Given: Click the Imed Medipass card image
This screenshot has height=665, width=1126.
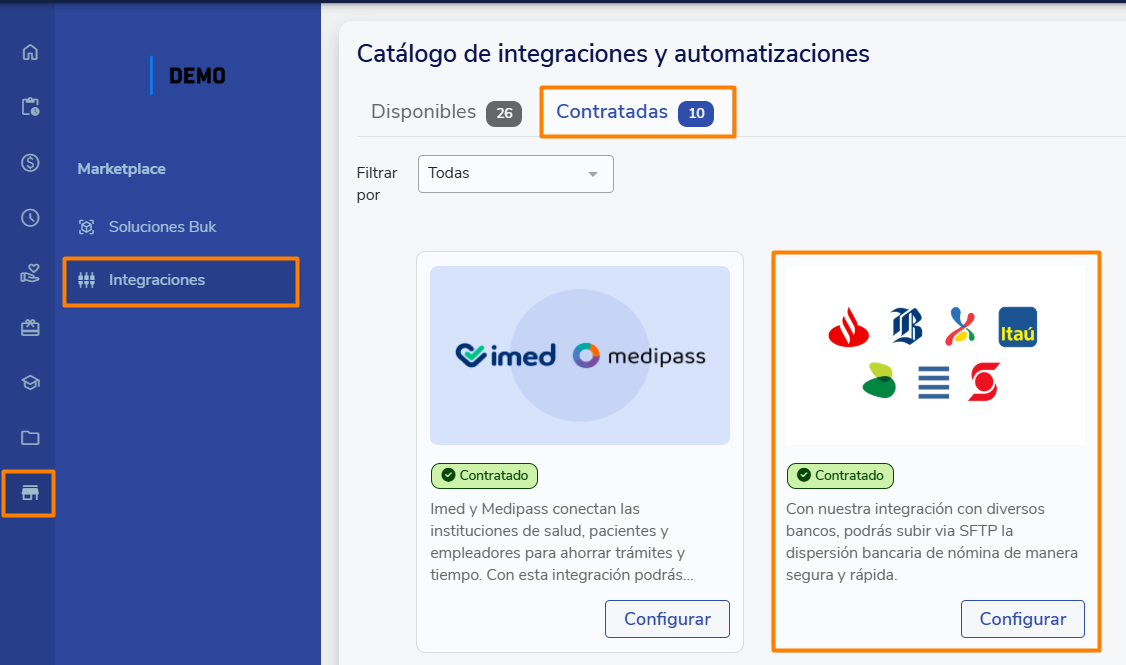Looking at the screenshot, I should (580, 355).
